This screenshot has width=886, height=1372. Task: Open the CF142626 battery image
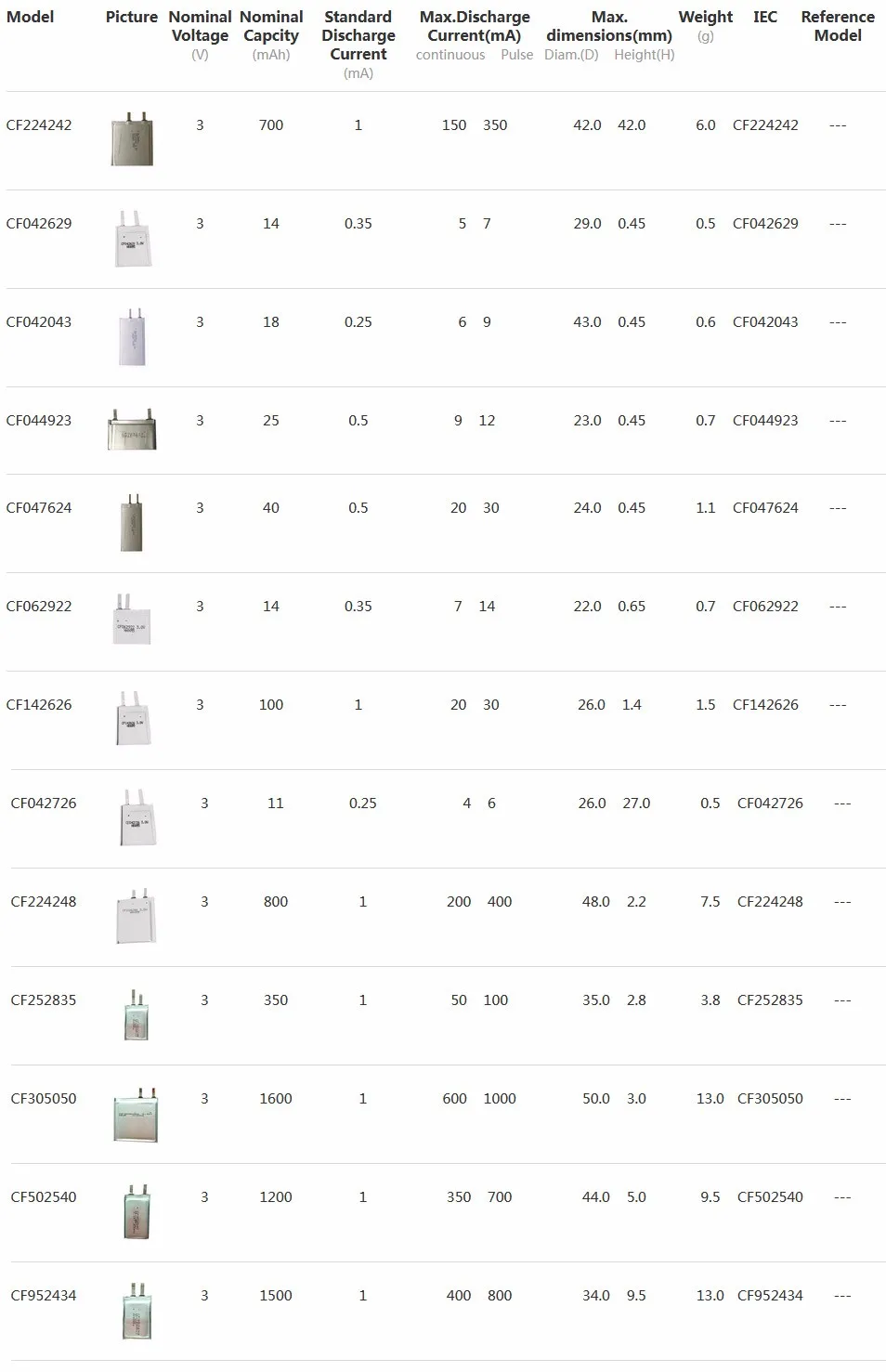click(132, 719)
